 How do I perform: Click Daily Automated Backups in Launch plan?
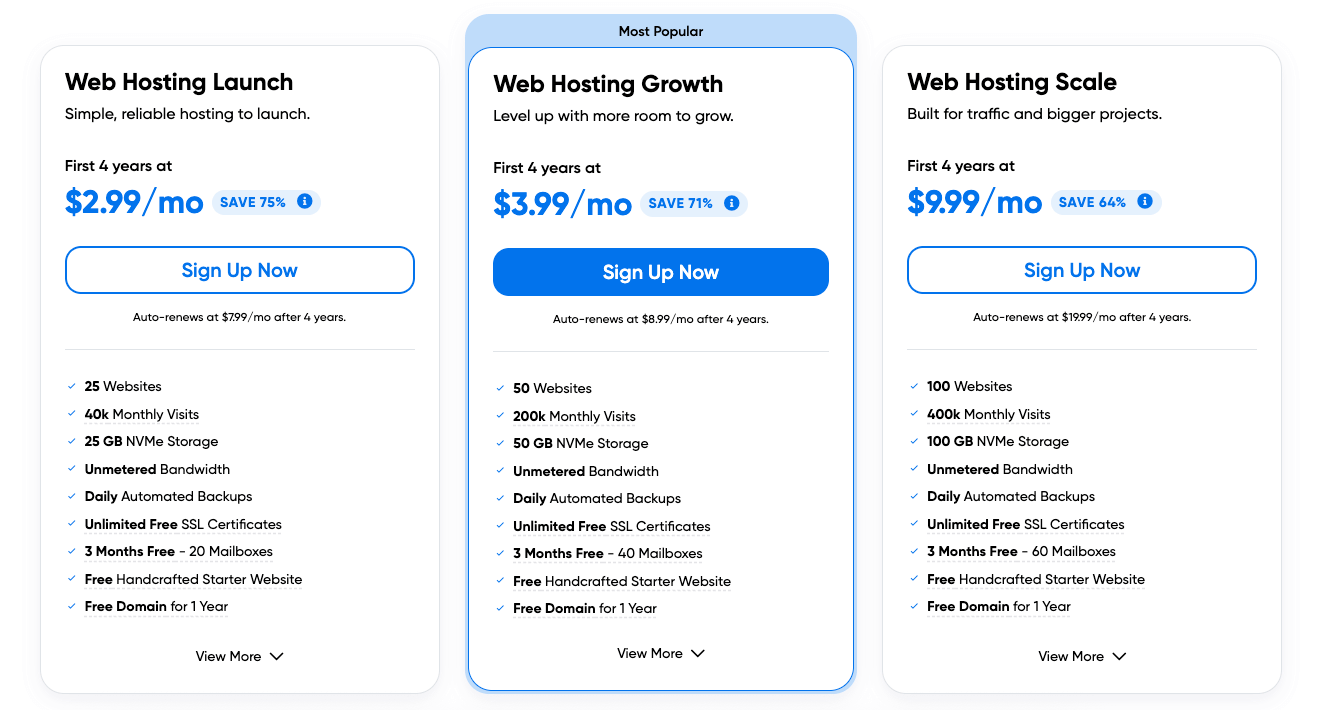(x=168, y=496)
